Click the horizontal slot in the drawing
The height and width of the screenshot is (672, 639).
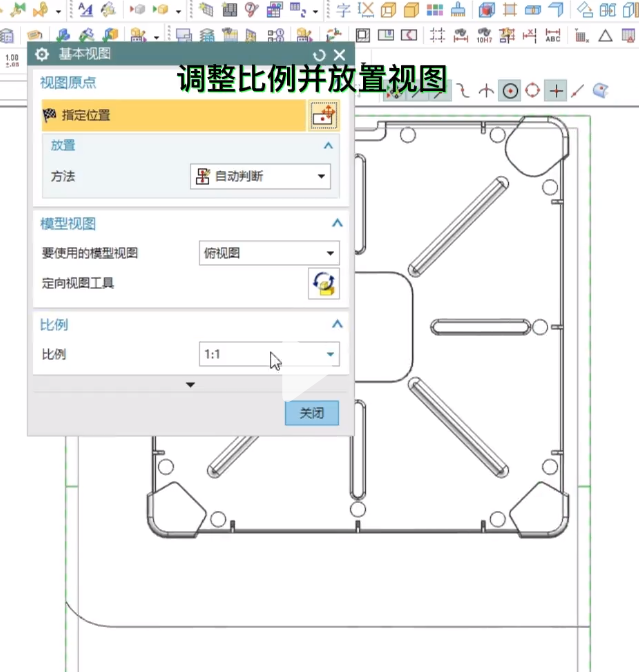[480, 327]
